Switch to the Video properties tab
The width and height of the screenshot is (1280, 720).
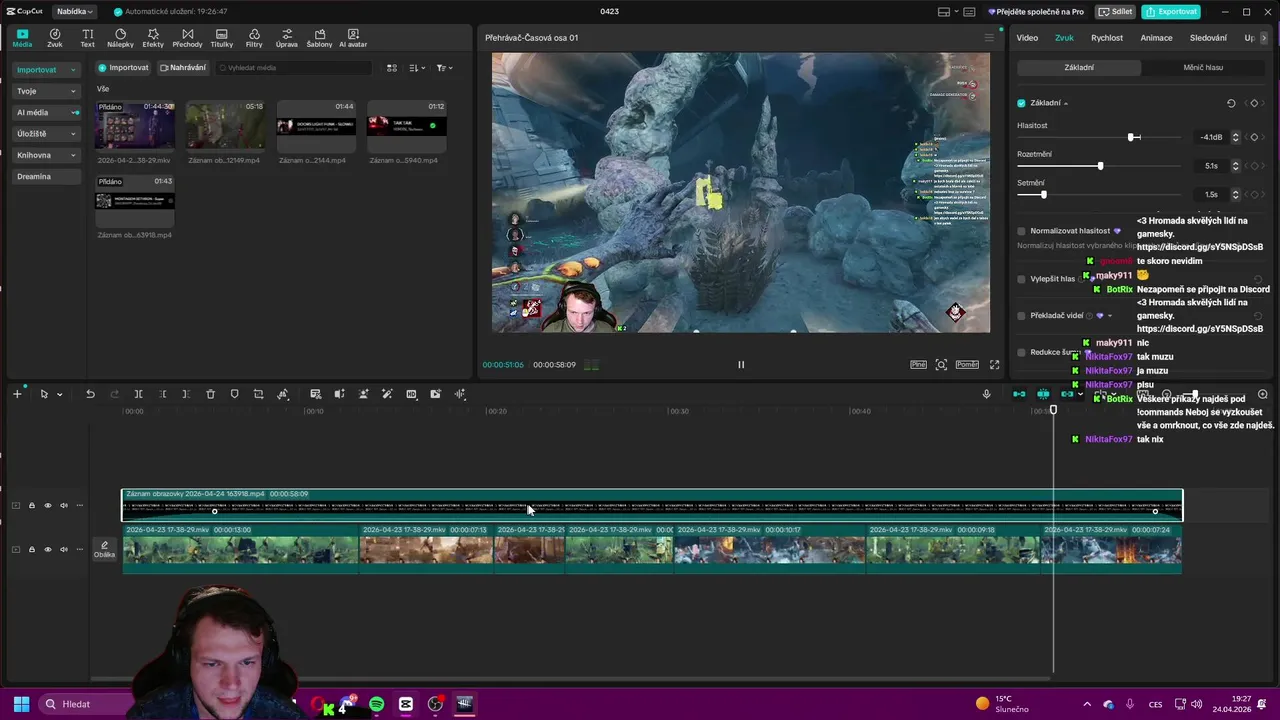(1027, 38)
